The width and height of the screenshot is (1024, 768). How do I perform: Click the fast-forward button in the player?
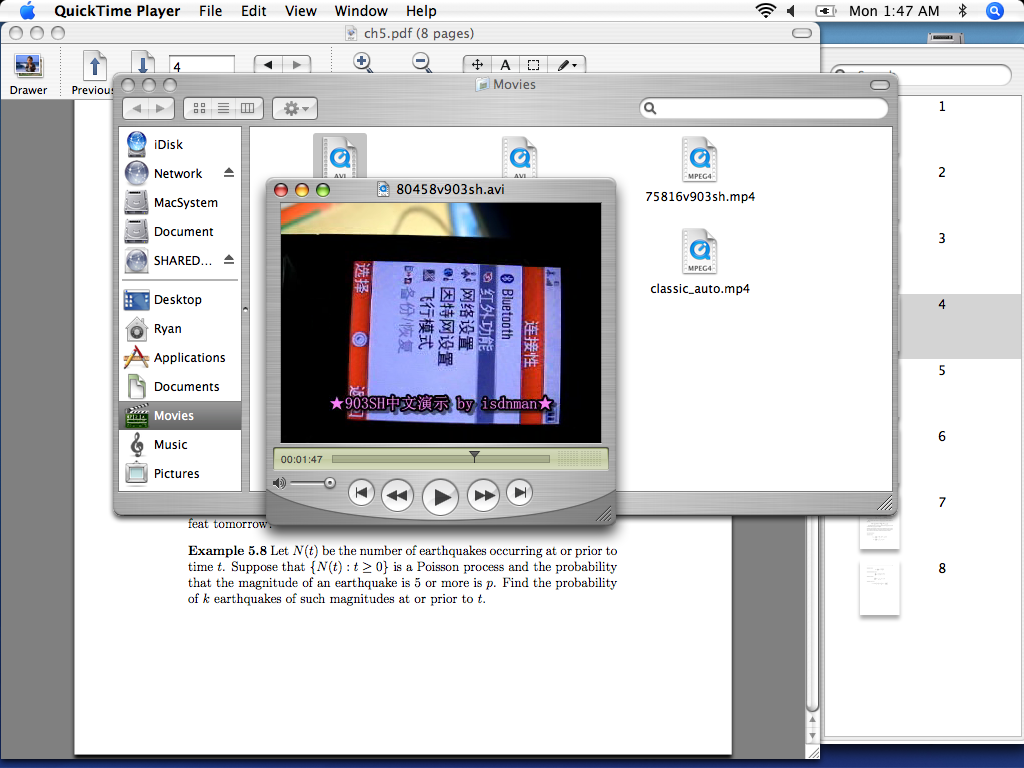point(483,494)
